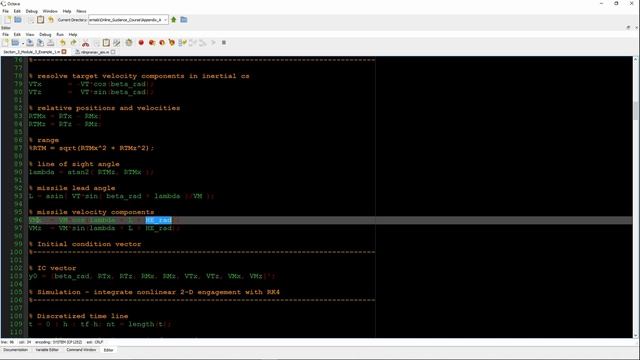Screen dimensions: 640x360
Task: Switch to Variable Editor tab
Action: pos(47,350)
